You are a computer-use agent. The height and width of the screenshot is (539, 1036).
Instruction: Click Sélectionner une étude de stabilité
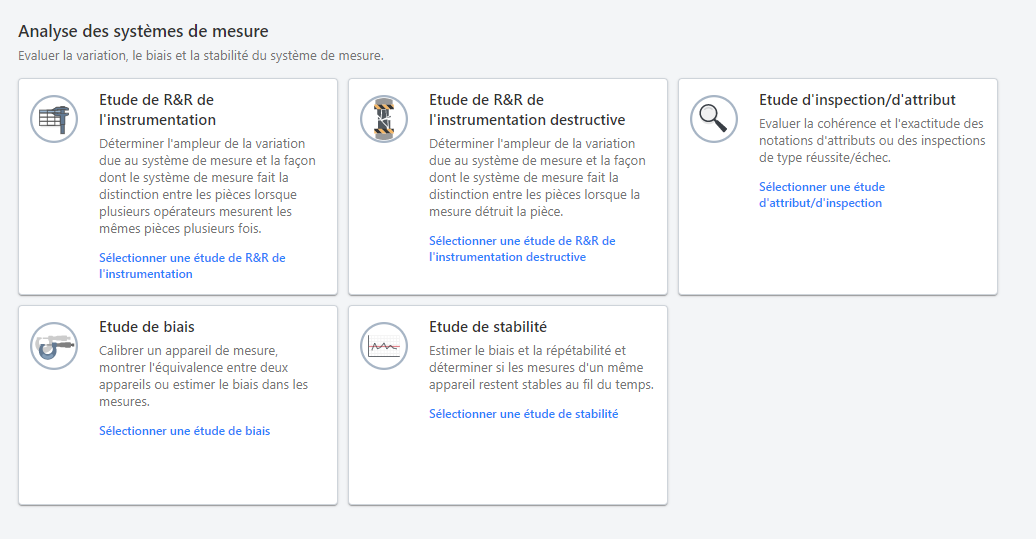click(x=523, y=414)
